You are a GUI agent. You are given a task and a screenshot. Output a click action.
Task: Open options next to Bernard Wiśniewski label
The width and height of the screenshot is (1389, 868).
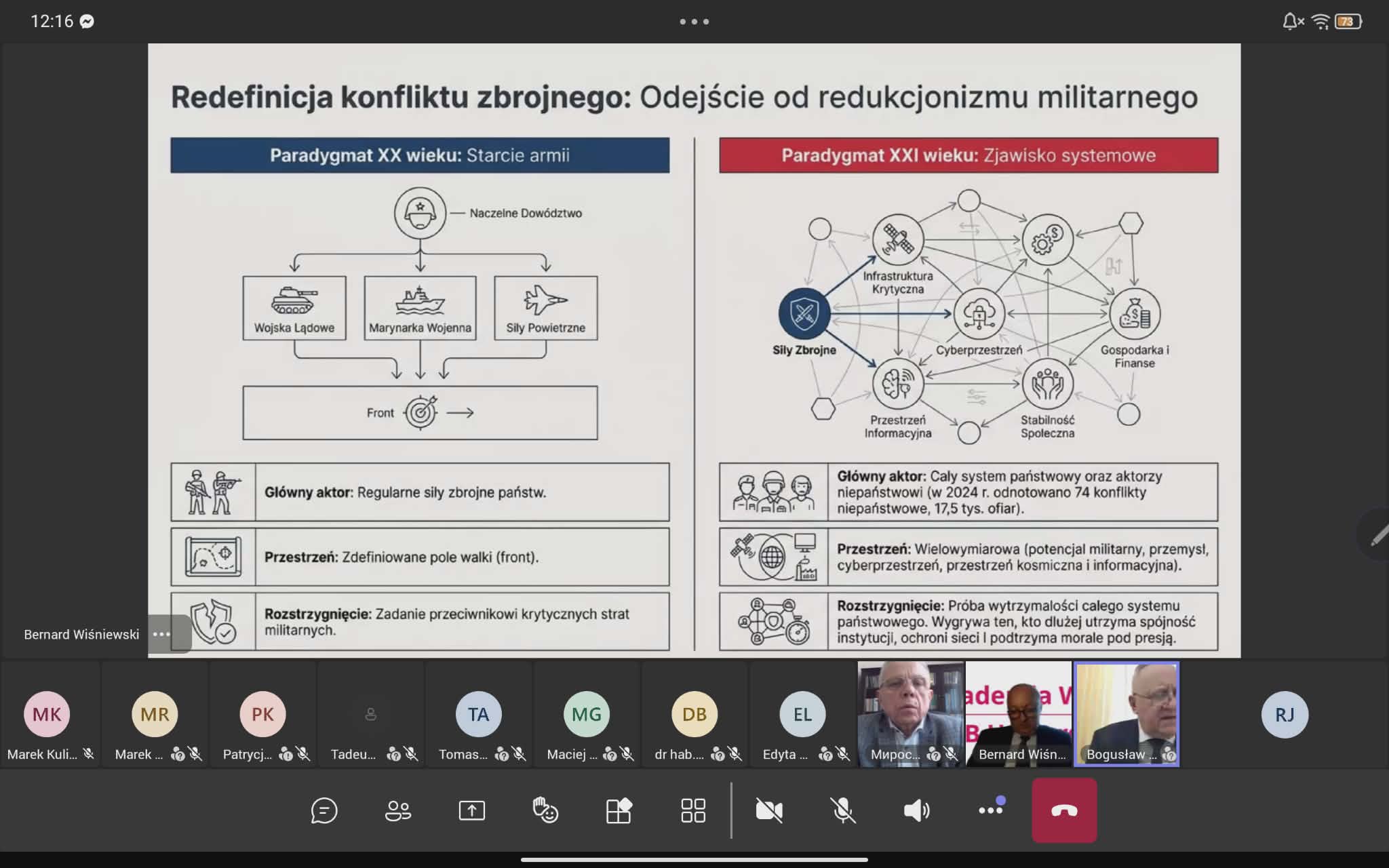click(x=161, y=634)
